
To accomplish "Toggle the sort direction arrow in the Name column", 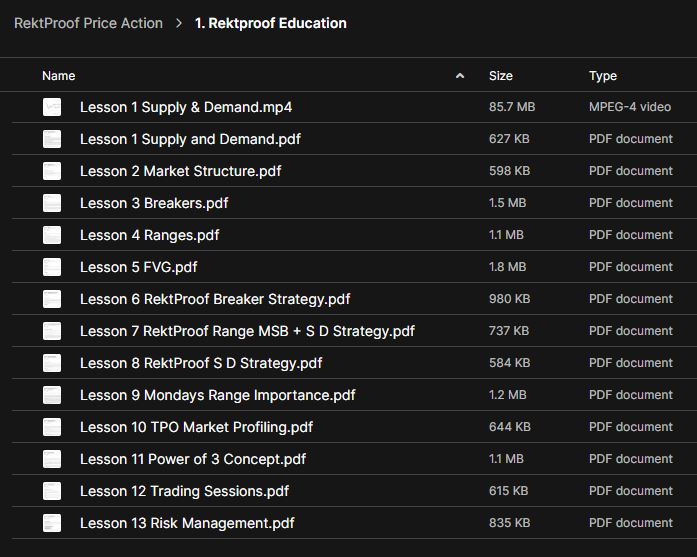I will 460,76.
